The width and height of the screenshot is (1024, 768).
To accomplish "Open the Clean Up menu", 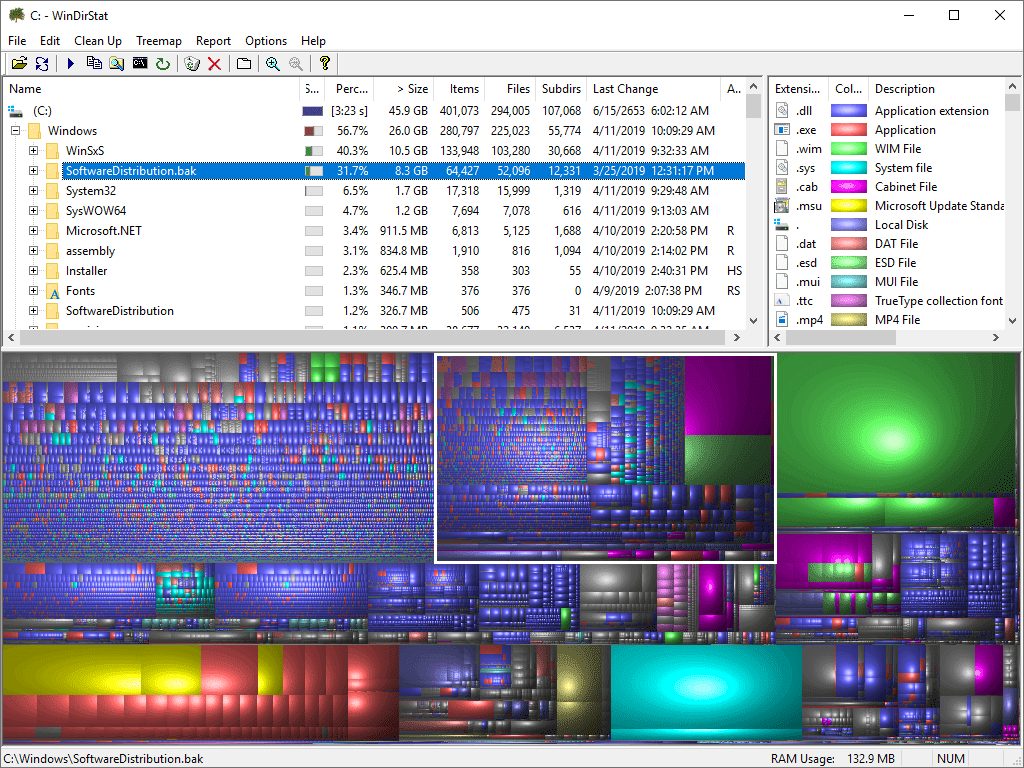I will point(98,41).
